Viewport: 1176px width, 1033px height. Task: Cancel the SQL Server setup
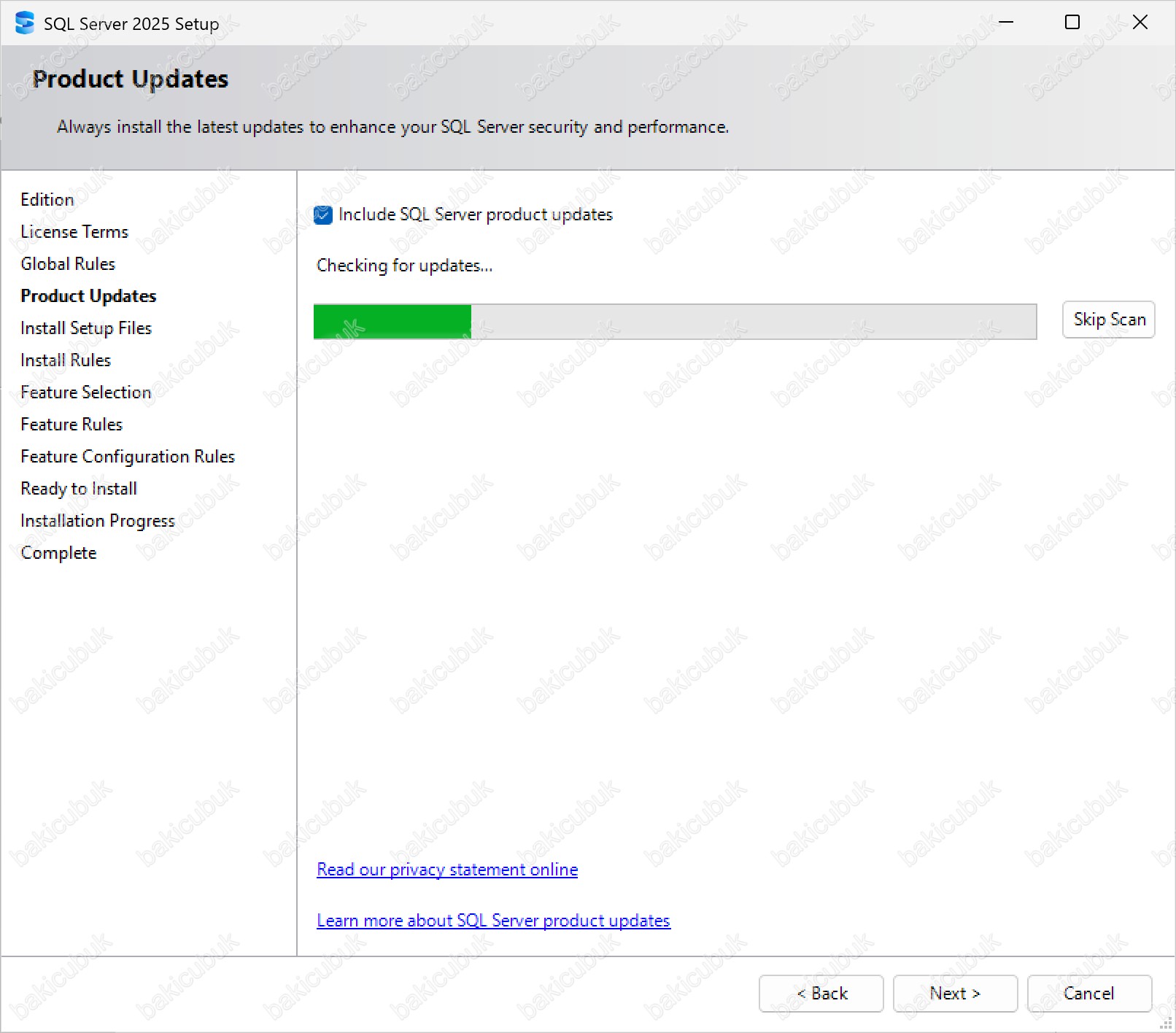(1089, 994)
